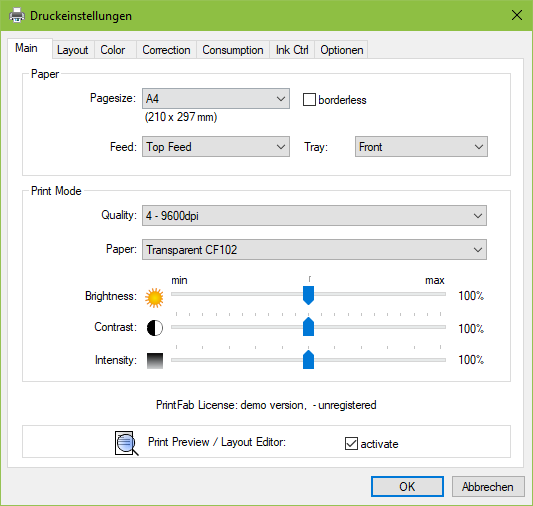
Task: Expand the Paper Transparent CF102 dropdown
Action: click(314, 249)
